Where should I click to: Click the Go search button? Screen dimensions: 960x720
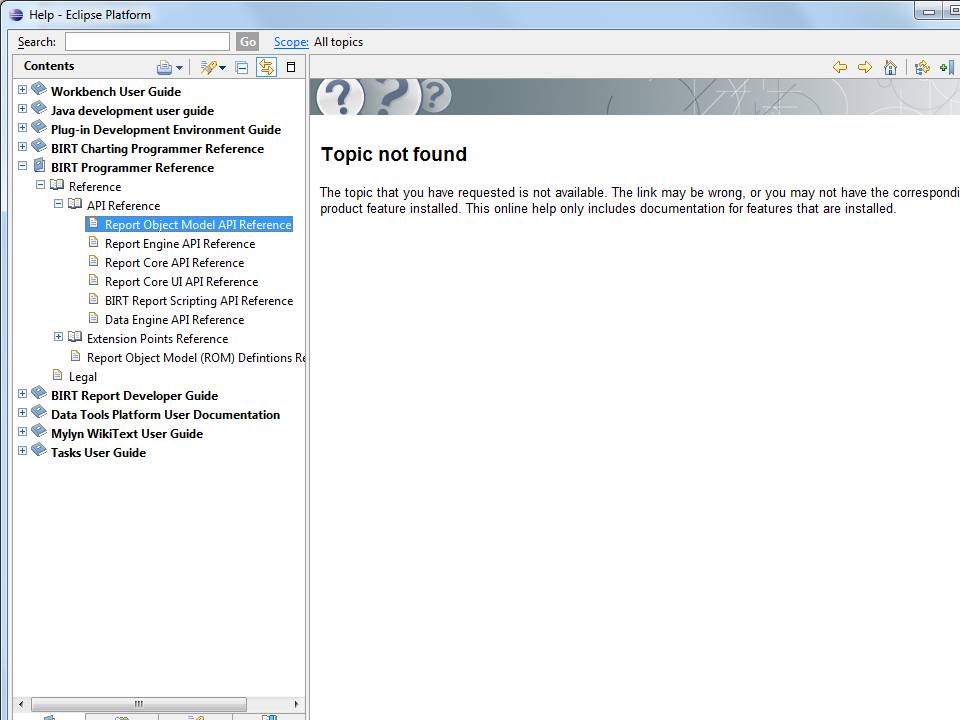pos(248,42)
